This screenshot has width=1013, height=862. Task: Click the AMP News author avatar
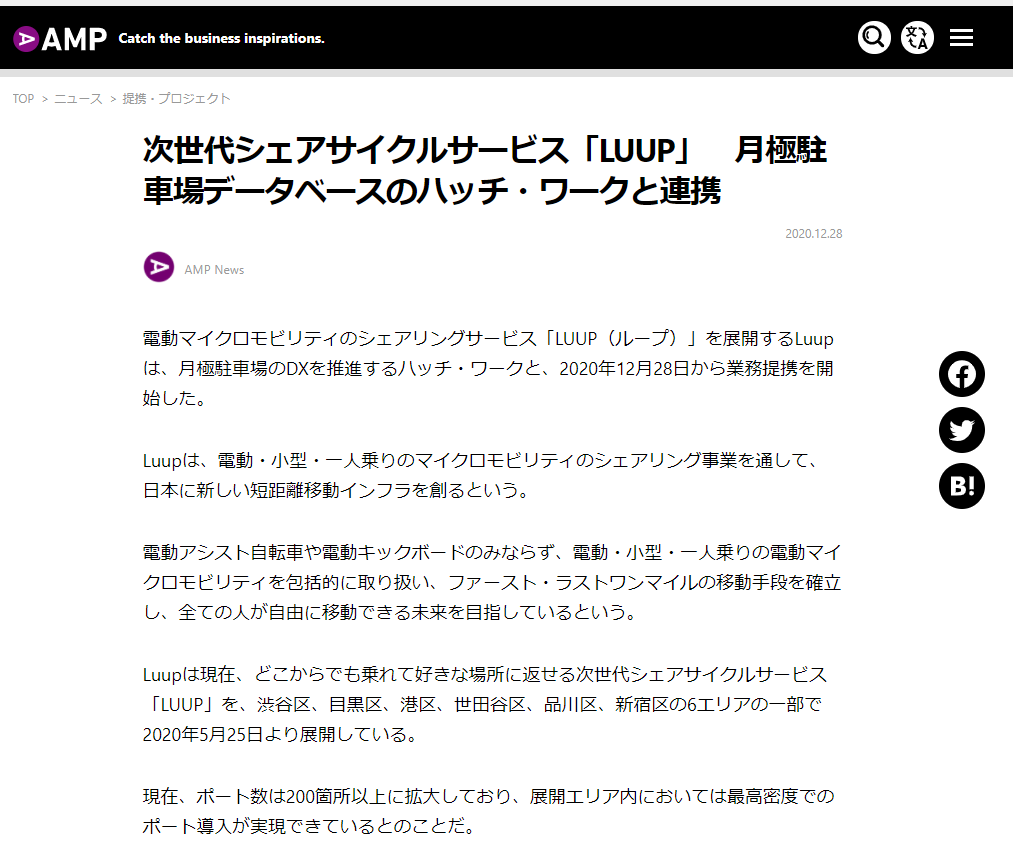pos(159,268)
